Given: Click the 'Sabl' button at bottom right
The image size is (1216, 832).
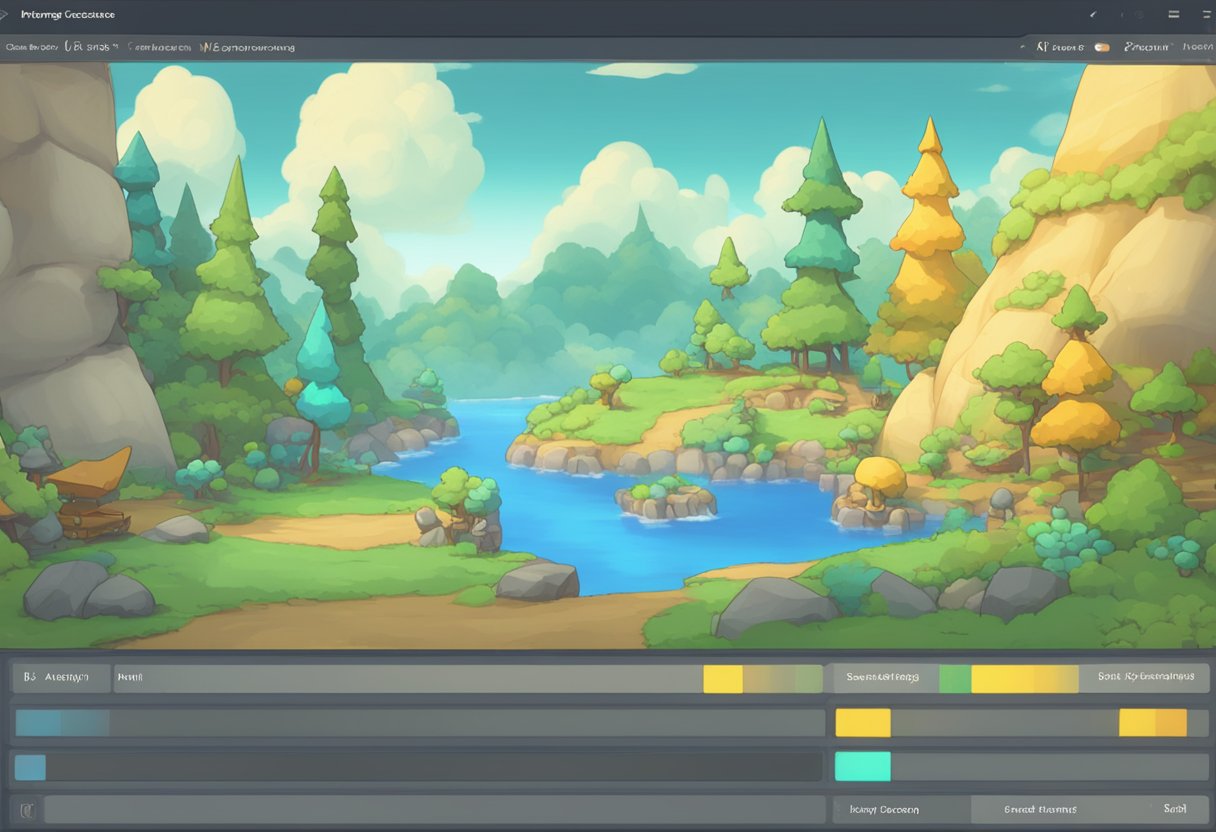Looking at the screenshot, I should point(1174,809).
